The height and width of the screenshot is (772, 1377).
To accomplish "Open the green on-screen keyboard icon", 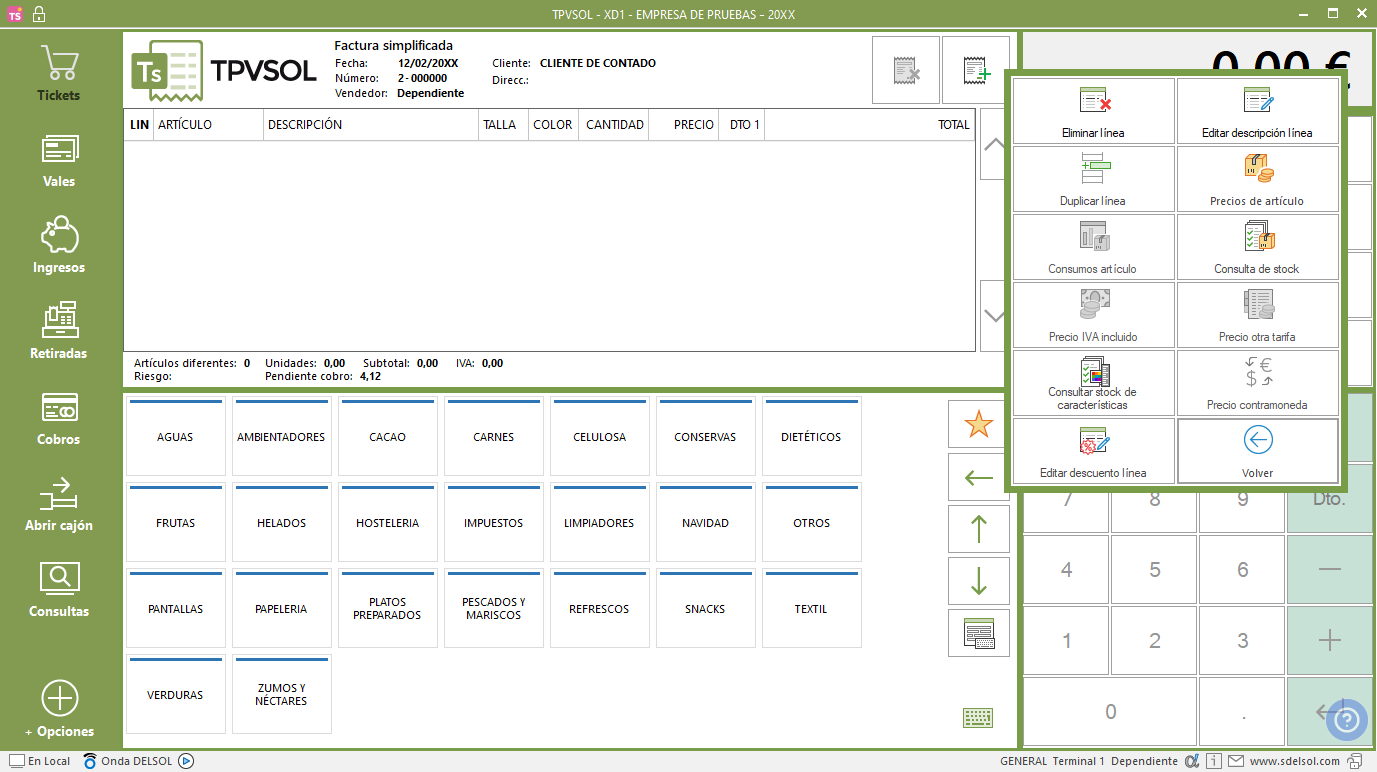I will pos(978,717).
